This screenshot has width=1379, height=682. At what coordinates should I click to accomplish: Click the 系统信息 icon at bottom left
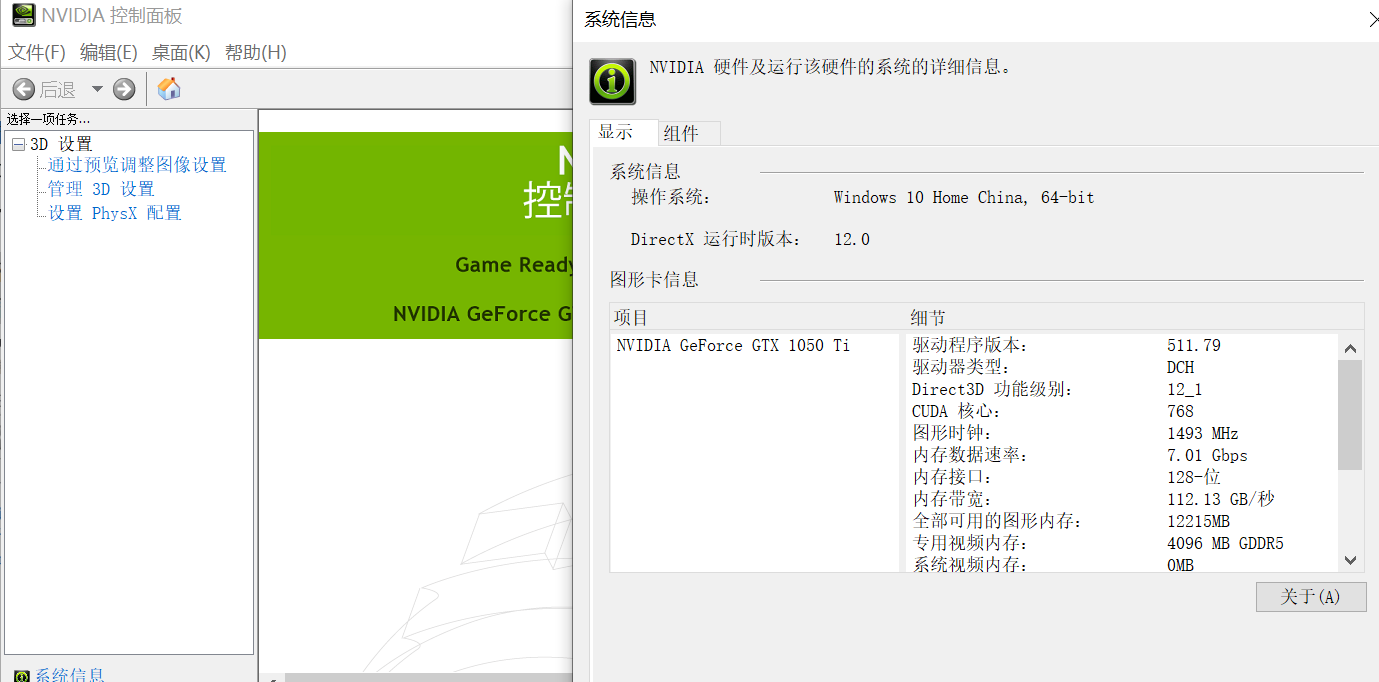[22, 676]
